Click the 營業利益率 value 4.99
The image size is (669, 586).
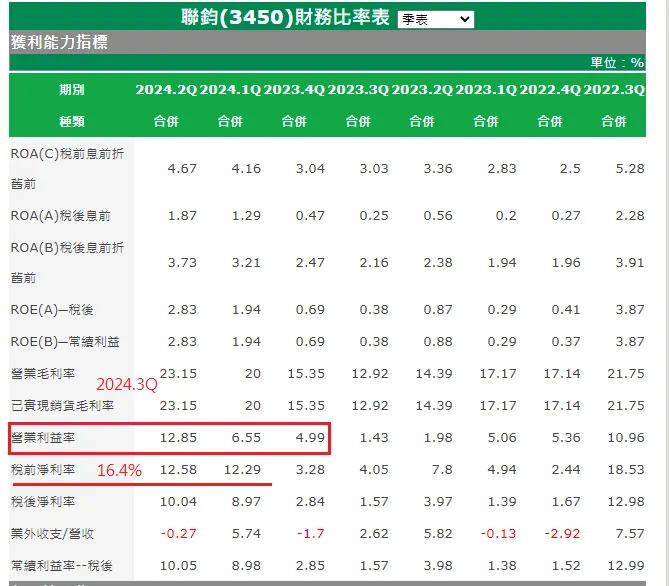coord(310,437)
